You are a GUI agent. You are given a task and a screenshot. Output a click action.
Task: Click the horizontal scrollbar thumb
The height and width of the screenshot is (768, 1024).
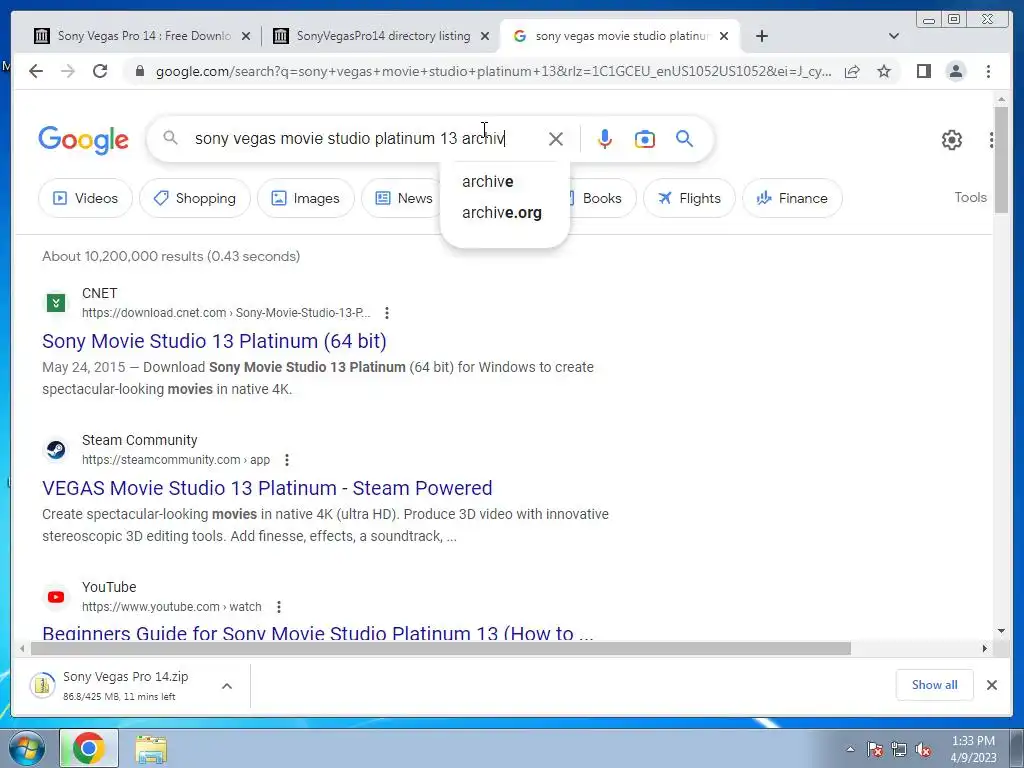(441, 648)
